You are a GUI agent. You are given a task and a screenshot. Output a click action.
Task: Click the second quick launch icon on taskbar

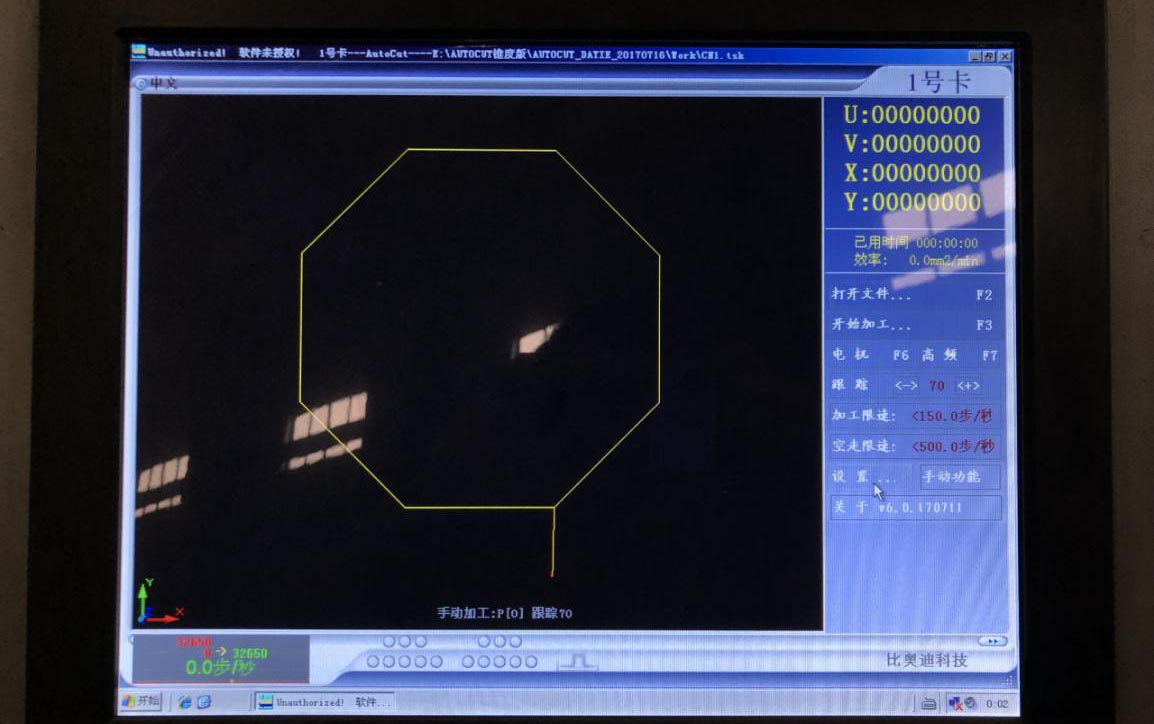205,702
